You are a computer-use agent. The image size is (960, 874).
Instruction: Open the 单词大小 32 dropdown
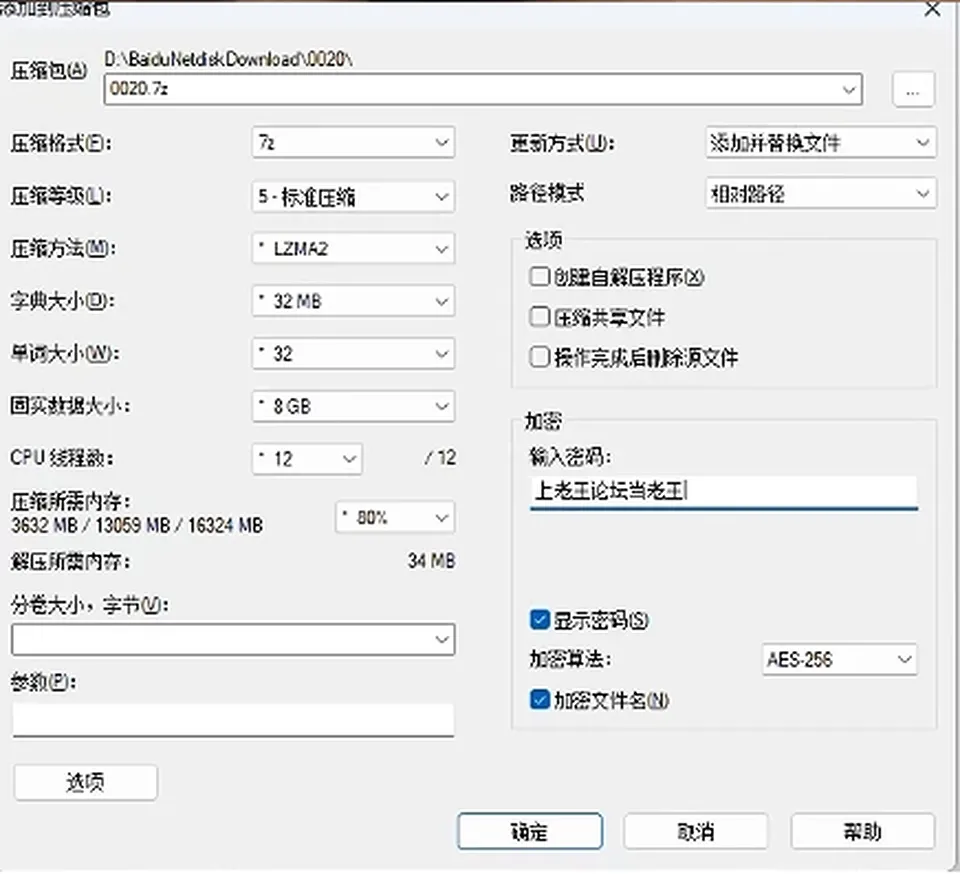pyautogui.click(x=353, y=353)
